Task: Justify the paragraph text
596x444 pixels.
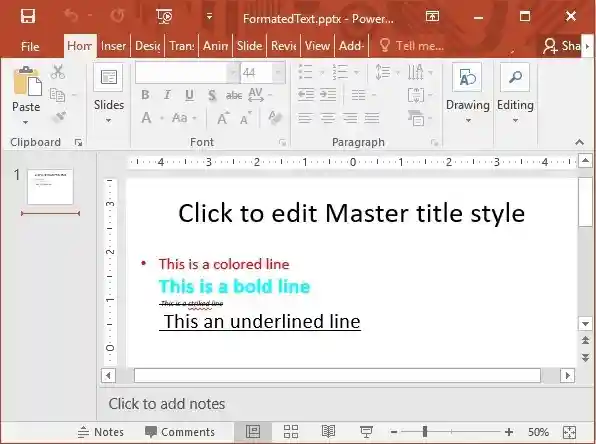Action: [x=372, y=118]
